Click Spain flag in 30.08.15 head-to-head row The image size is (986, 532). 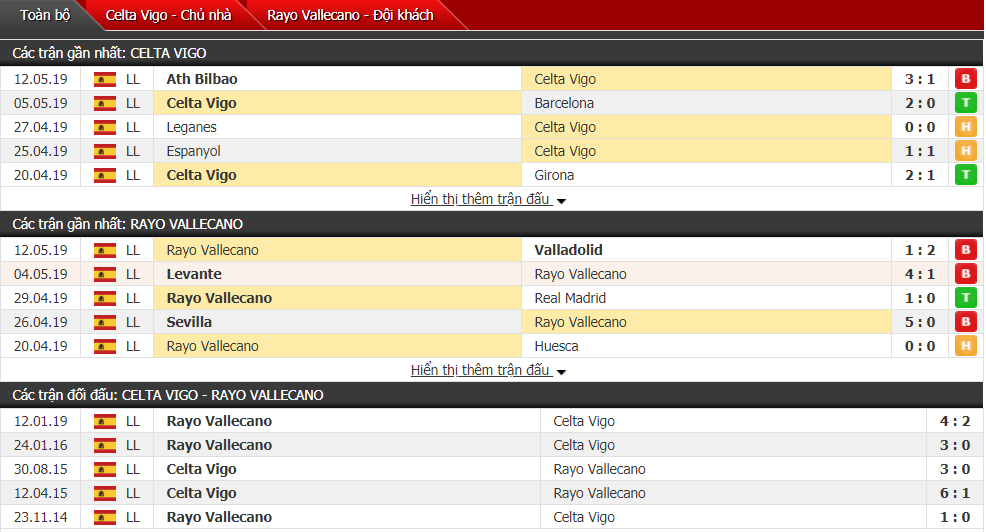click(105, 469)
